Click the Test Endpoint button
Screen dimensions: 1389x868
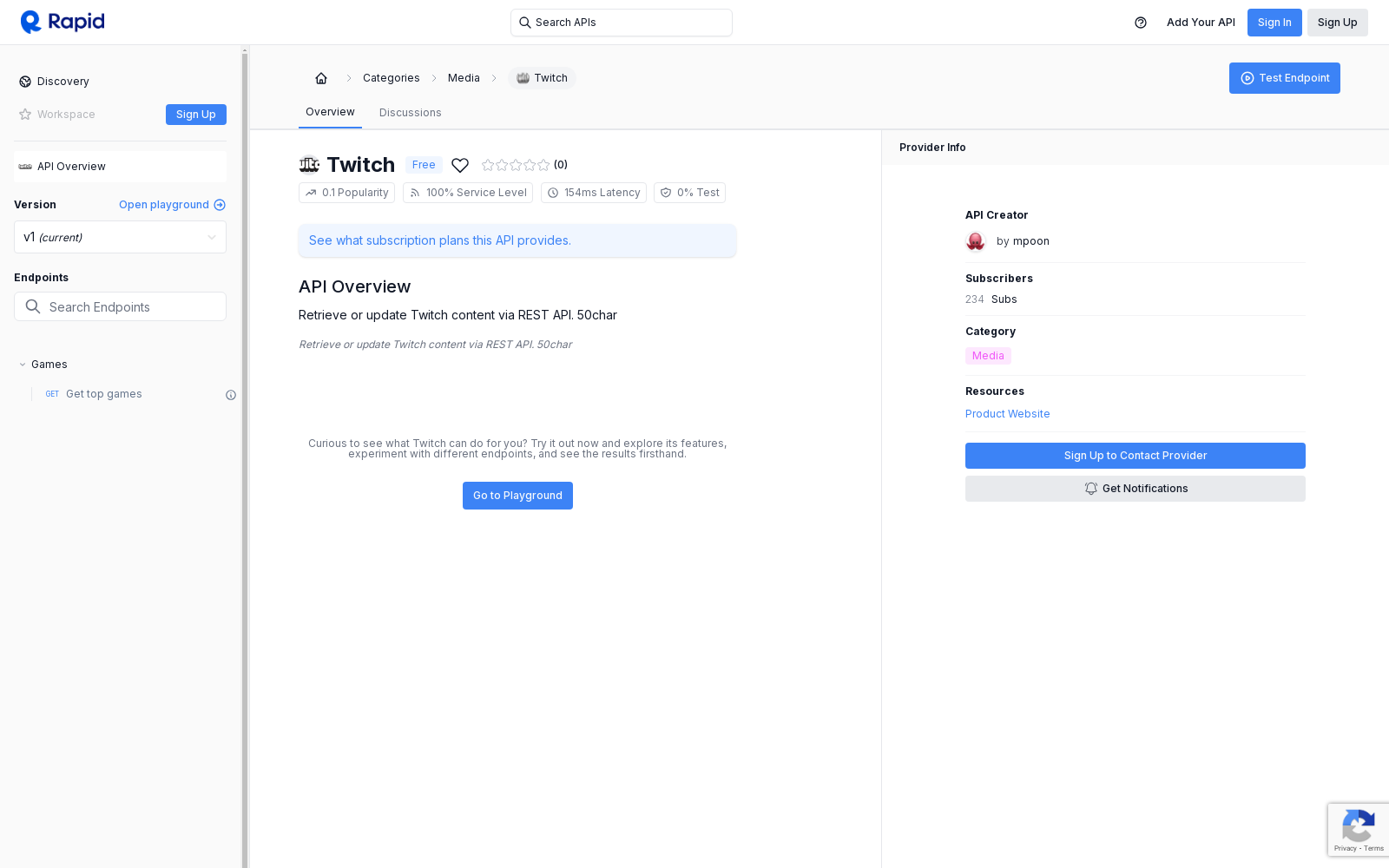1285,78
